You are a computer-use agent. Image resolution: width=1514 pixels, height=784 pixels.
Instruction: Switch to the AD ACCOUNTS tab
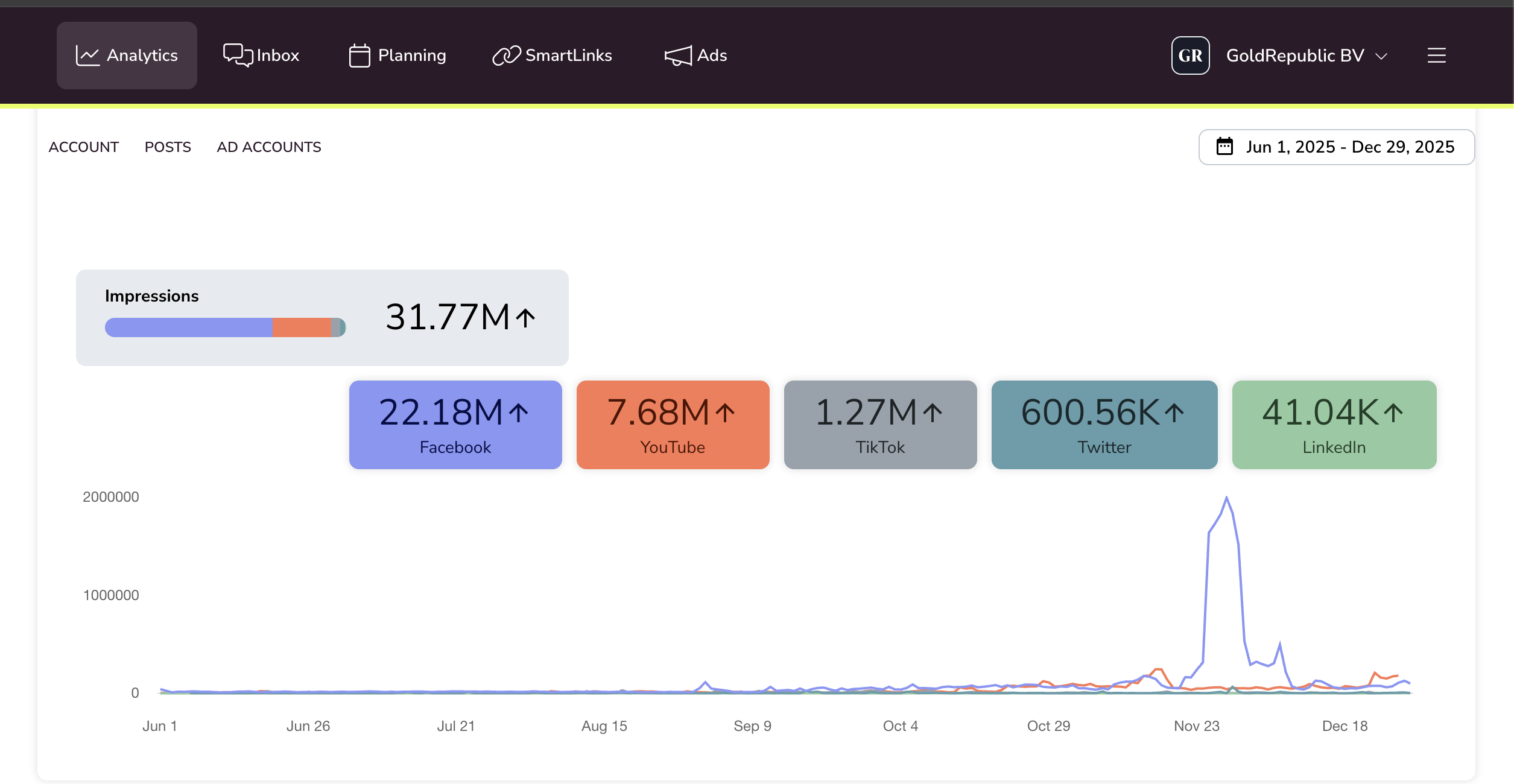pyautogui.click(x=269, y=147)
